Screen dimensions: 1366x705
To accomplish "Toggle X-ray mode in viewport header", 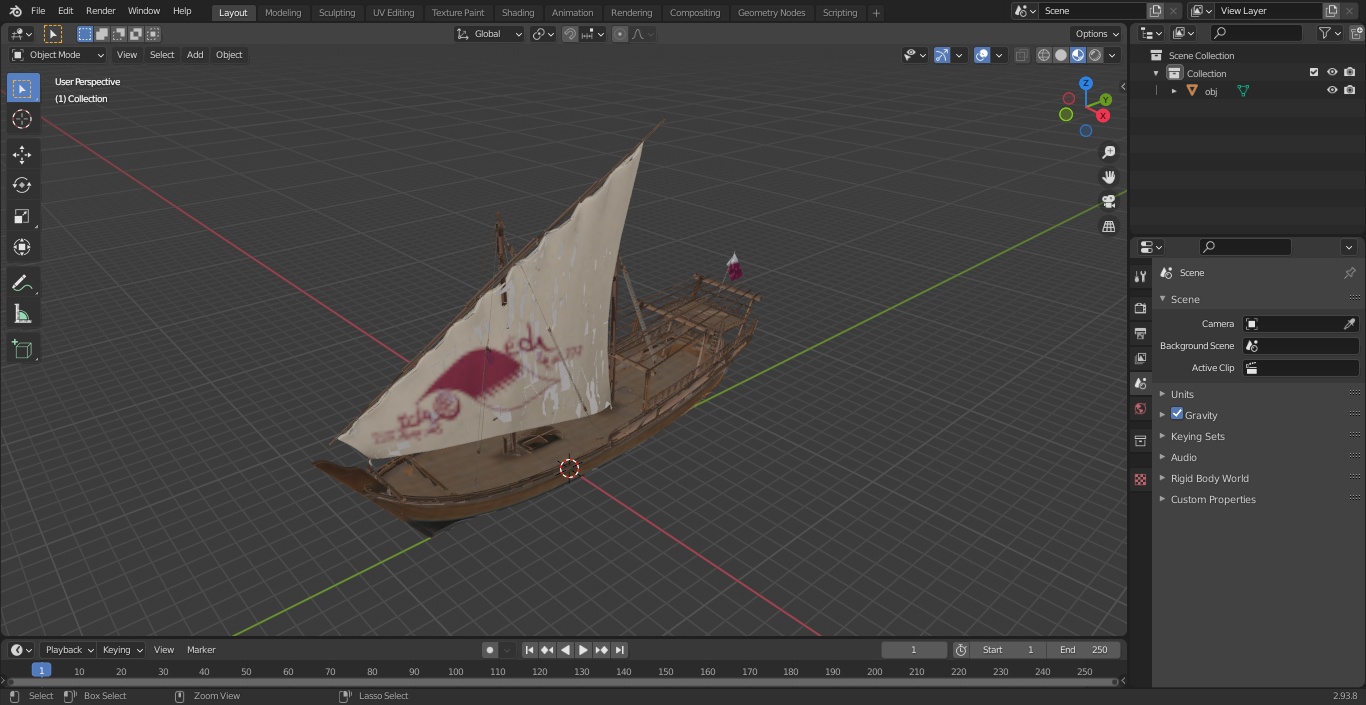I will (x=1021, y=55).
